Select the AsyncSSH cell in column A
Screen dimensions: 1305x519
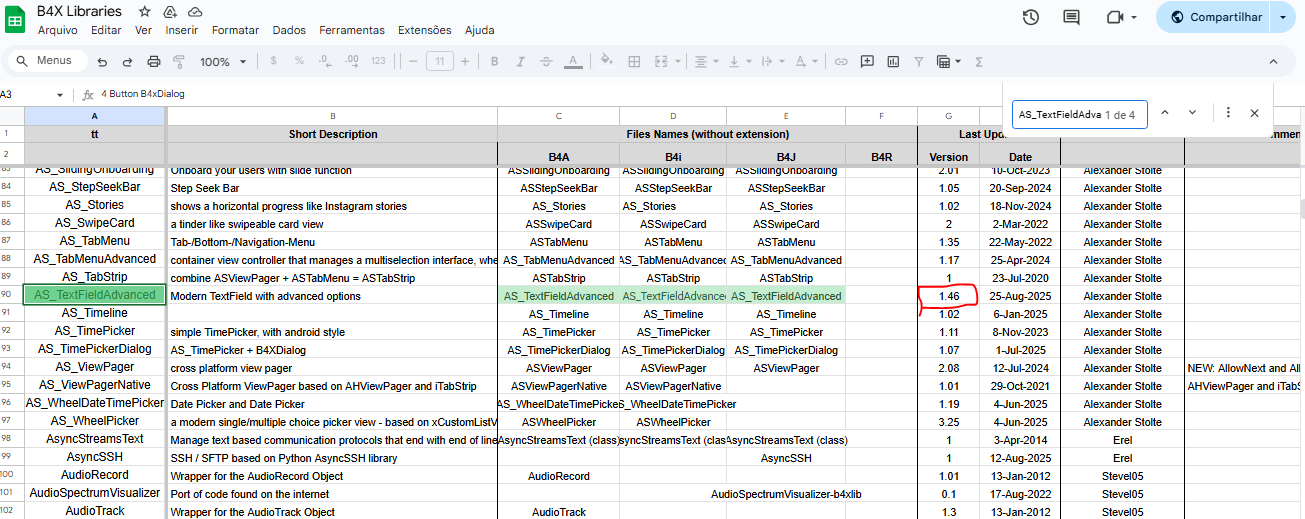point(95,457)
